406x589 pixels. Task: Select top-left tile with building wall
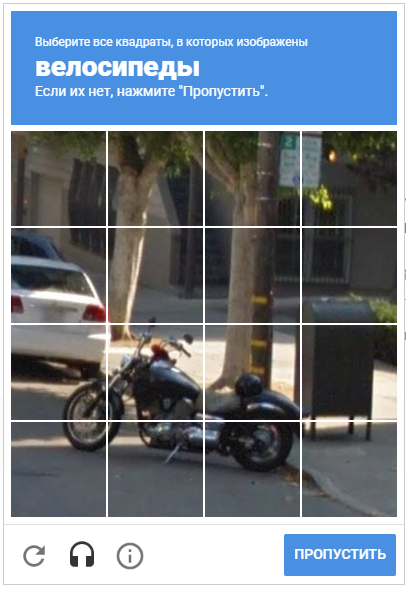coord(58,178)
